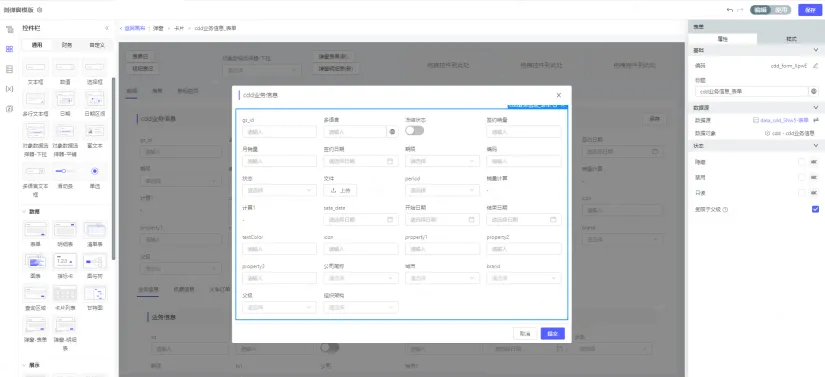This screenshot has height=377, width=825.
Task: Open the variables [x] icon in left rail
Action: pyautogui.click(x=9, y=89)
